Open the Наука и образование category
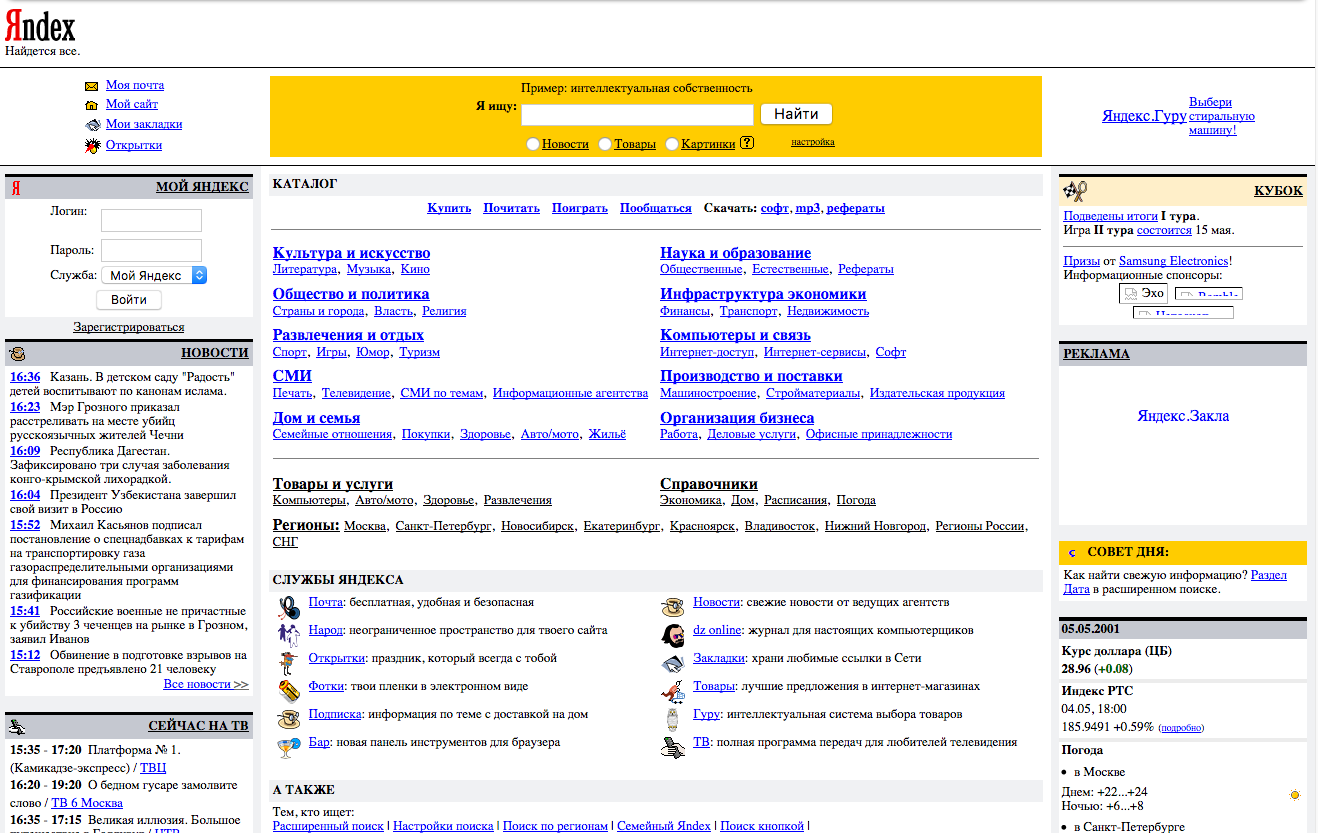 click(x=735, y=253)
